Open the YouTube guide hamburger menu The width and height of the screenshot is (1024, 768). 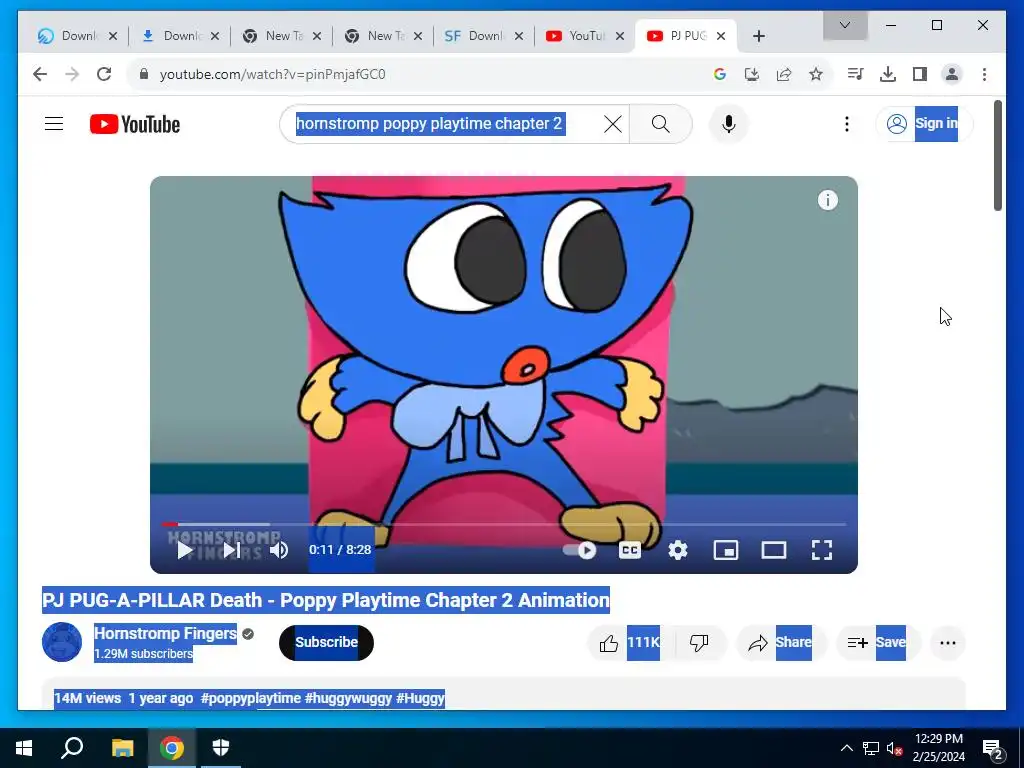click(54, 123)
